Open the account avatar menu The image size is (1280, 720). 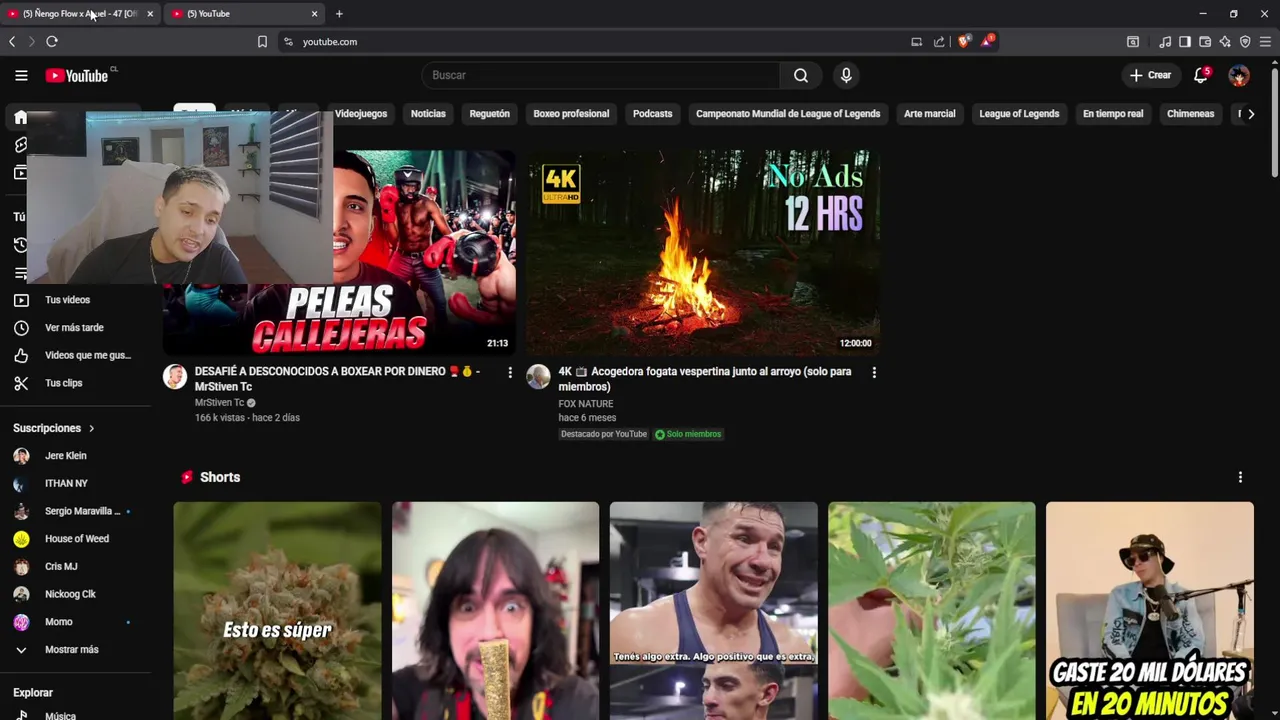point(1239,75)
